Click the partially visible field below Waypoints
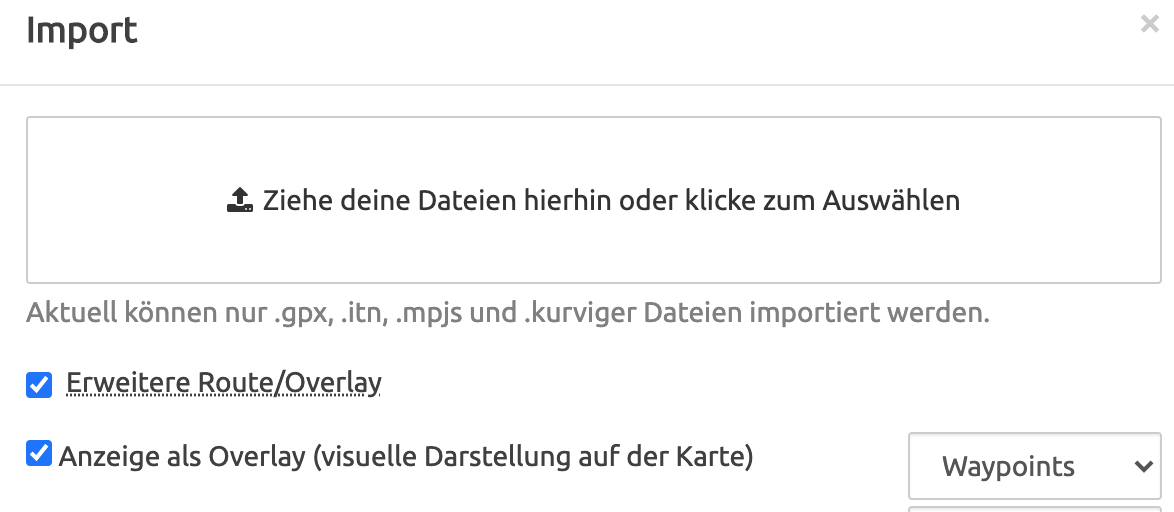Screen dimensions: 1174x512 [x=1034, y=509]
